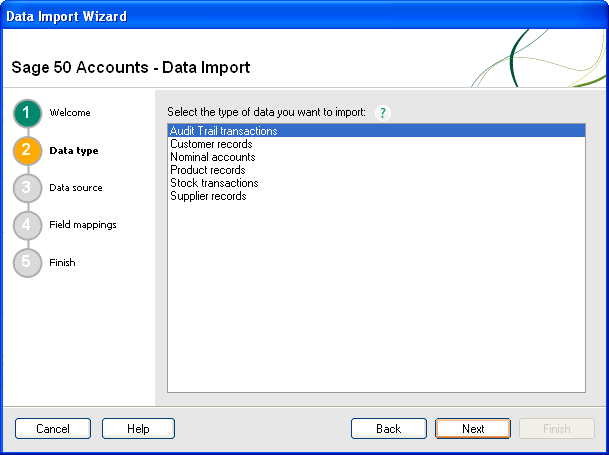Click the grey step 3 circle
609x455 pixels.
27,188
